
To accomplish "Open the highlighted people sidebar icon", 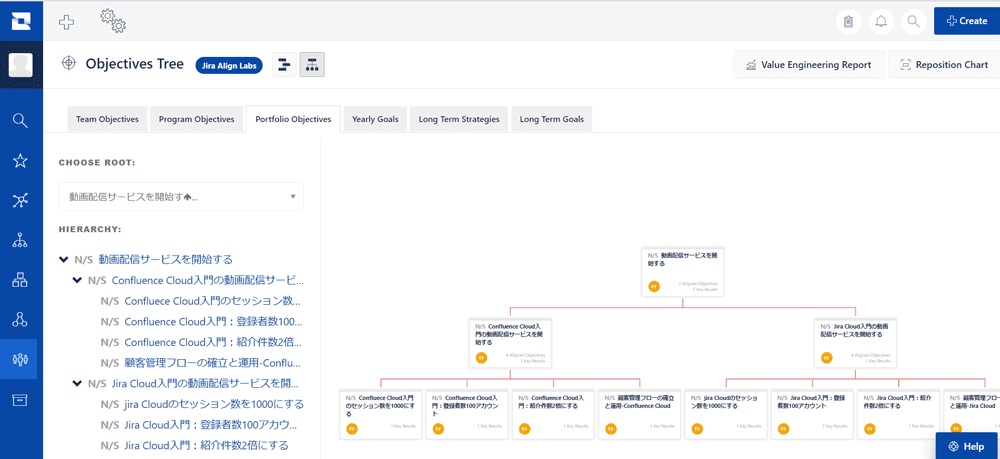I will 20,360.
